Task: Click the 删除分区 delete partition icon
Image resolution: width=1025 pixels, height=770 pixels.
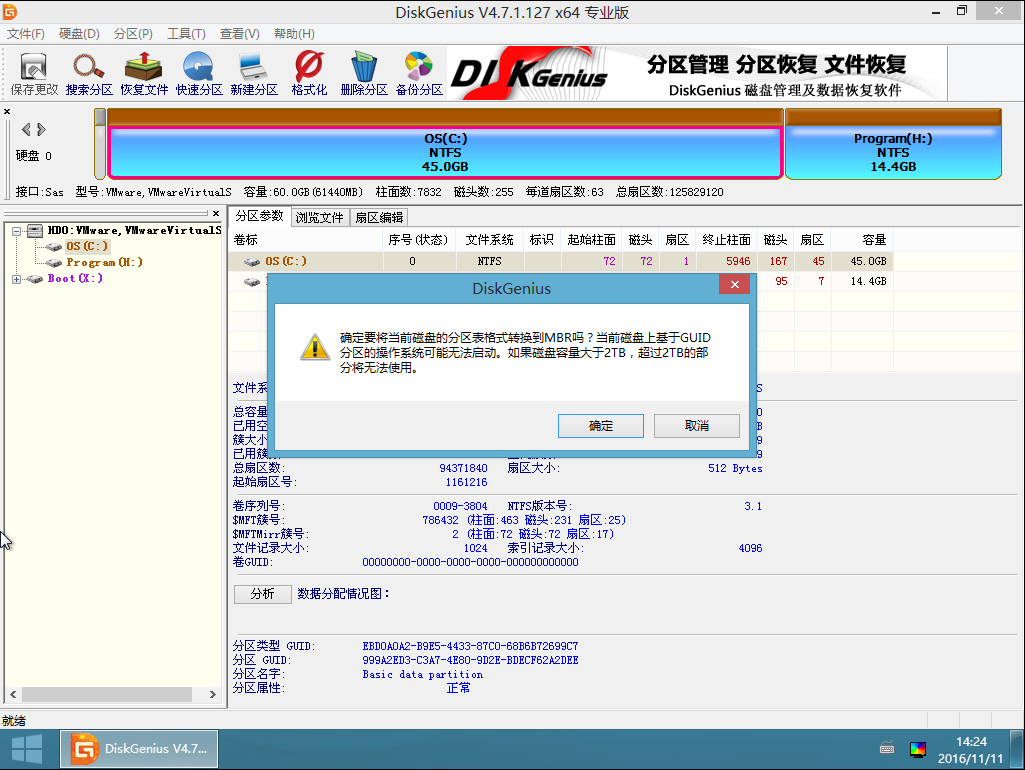Action: coord(364,74)
